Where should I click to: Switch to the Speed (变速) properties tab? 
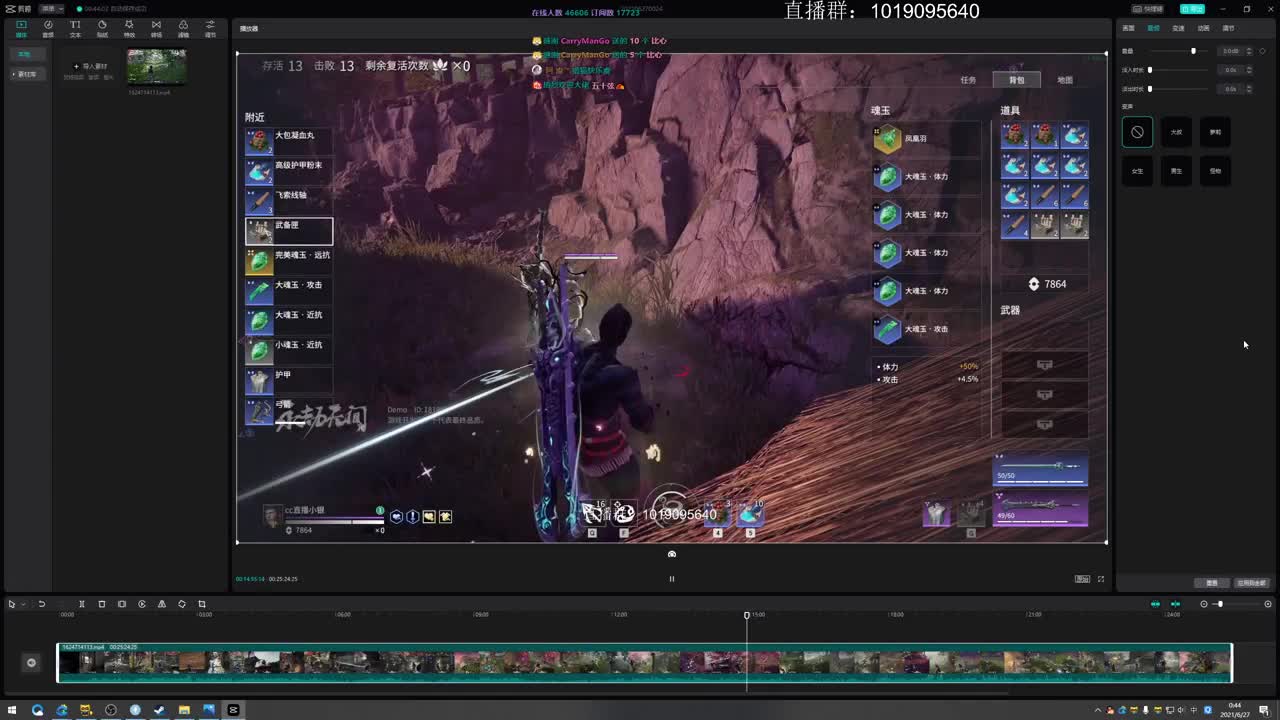point(1178,28)
